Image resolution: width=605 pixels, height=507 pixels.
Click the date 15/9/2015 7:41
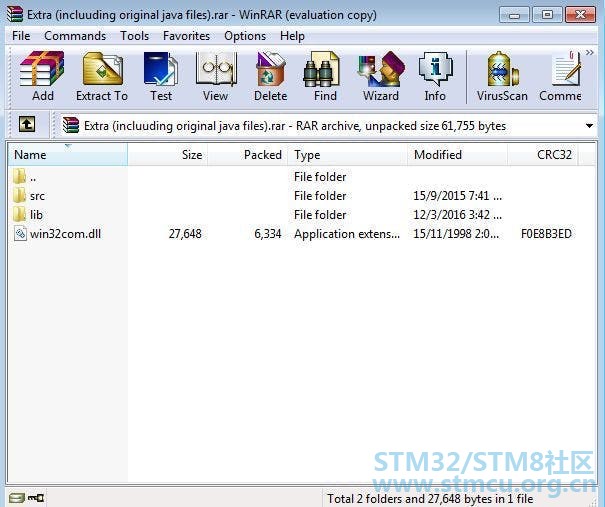(x=457, y=196)
